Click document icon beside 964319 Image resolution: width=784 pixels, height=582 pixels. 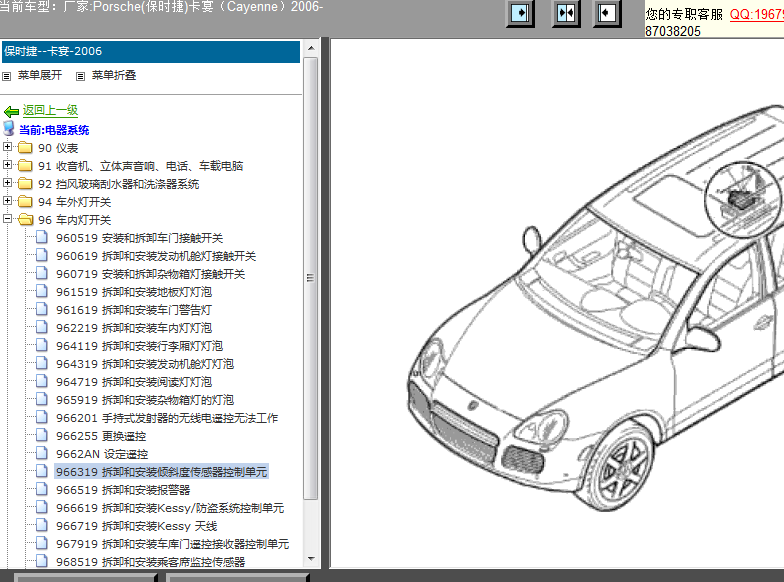click(x=42, y=363)
